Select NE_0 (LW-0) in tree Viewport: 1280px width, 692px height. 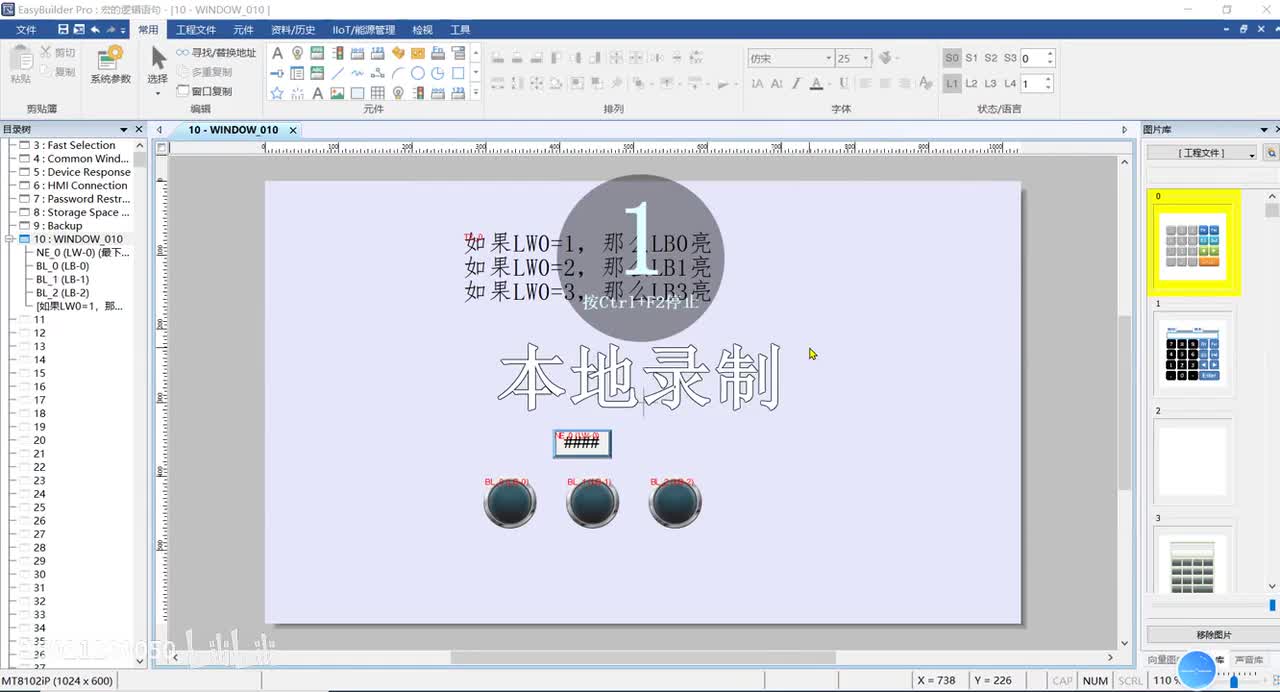coord(82,253)
